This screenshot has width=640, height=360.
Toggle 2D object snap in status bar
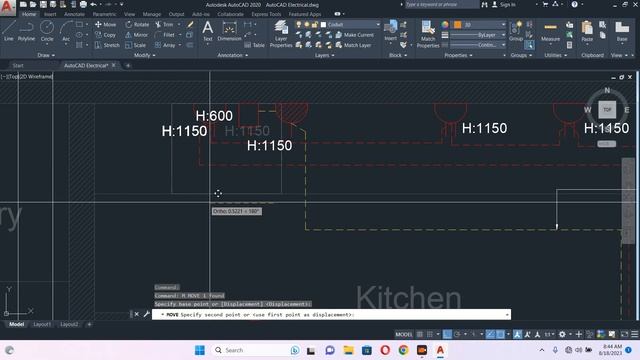[x=500, y=334]
